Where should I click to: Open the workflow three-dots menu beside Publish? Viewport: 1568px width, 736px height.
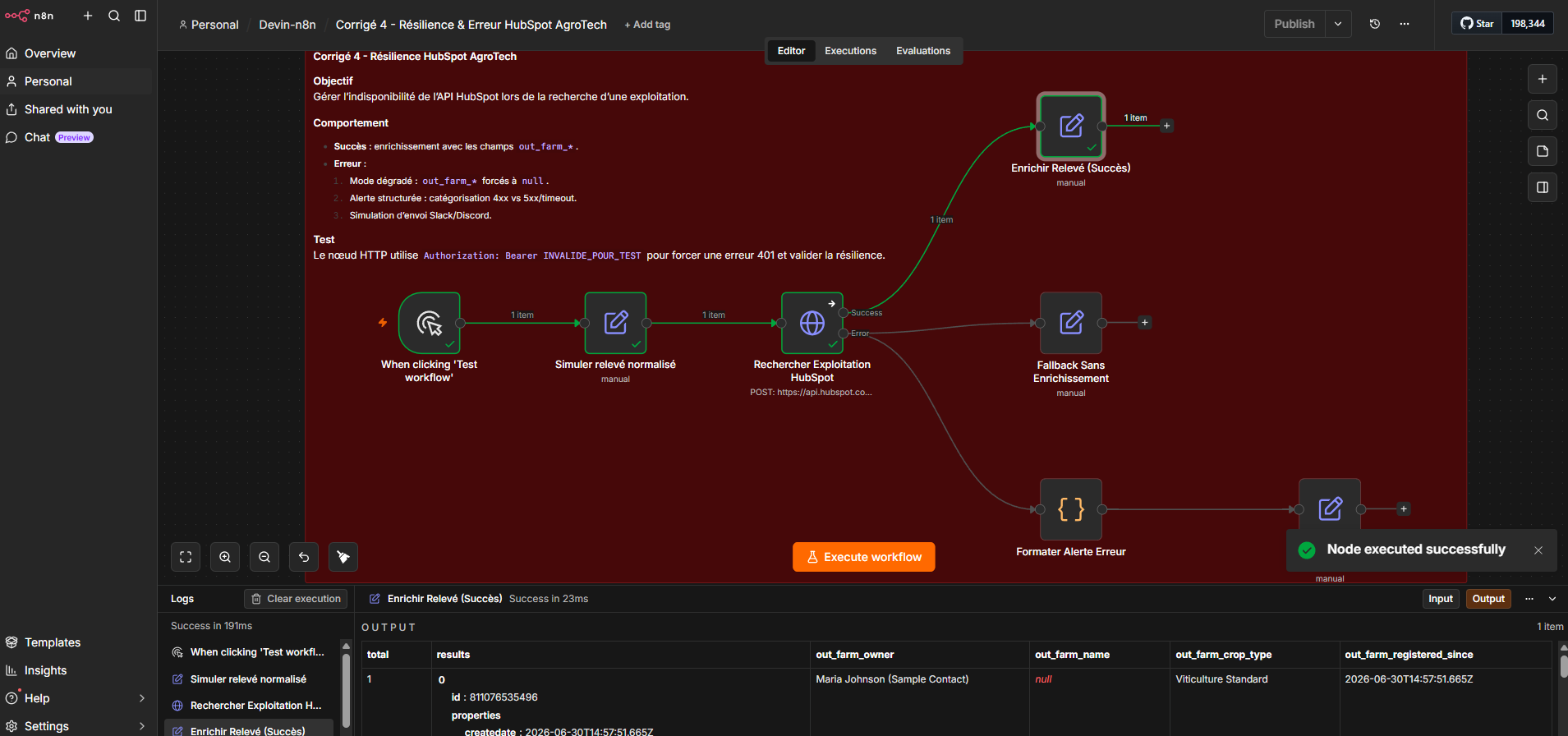(1405, 24)
